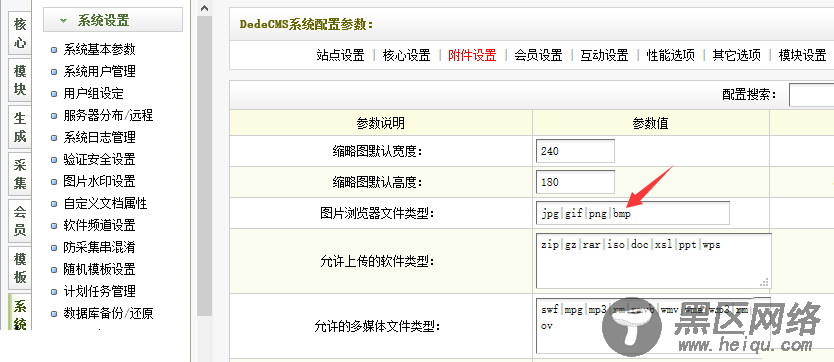
Task: Select the 系统 vertical tab
Action: tap(20, 313)
